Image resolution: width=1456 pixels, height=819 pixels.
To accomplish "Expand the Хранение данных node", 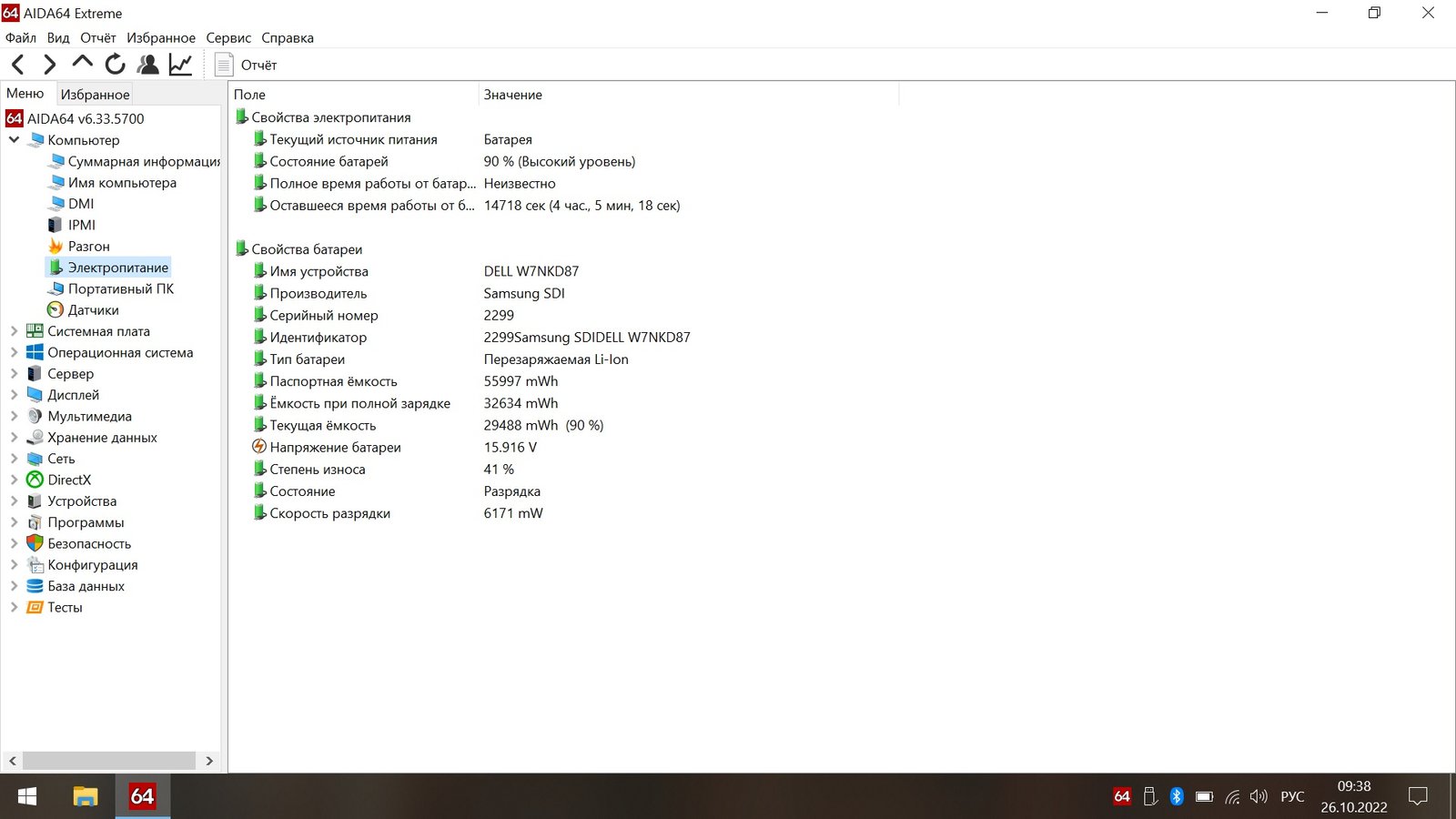I will [x=14, y=438].
